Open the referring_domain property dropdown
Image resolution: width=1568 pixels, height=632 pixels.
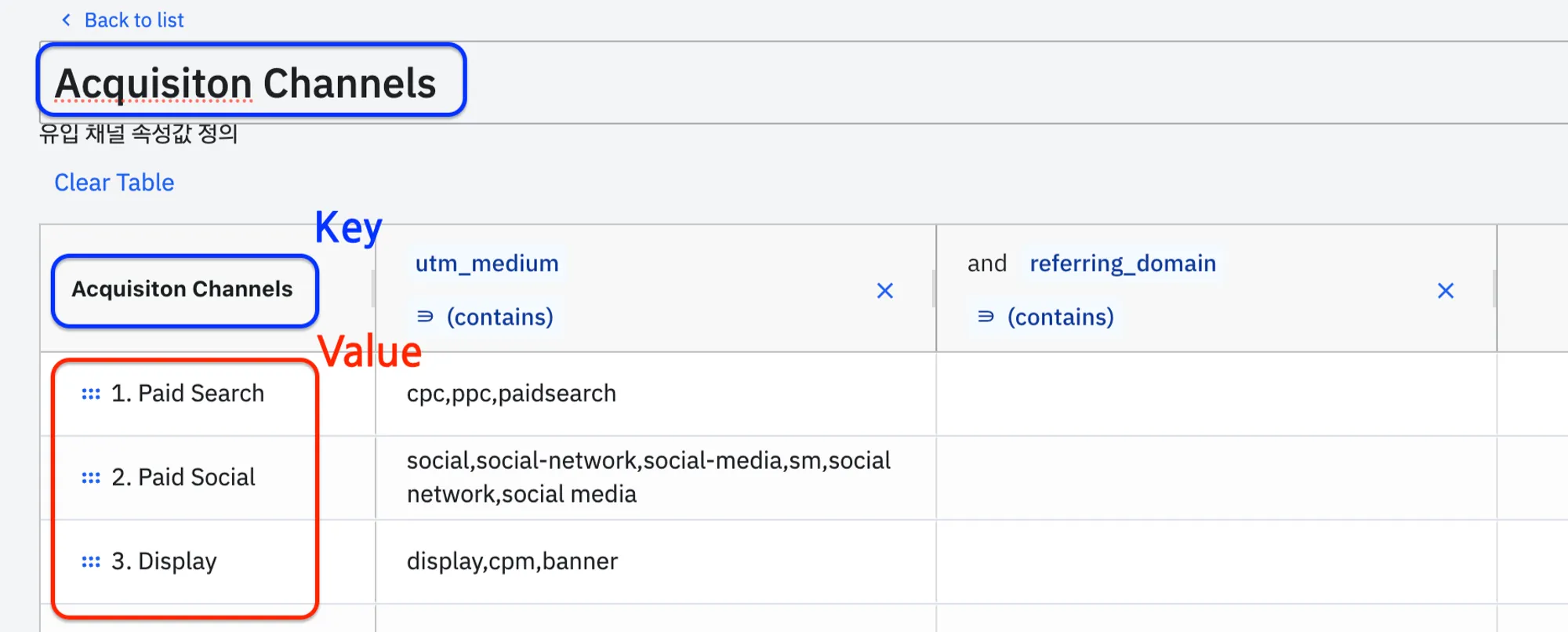(x=1123, y=263)
